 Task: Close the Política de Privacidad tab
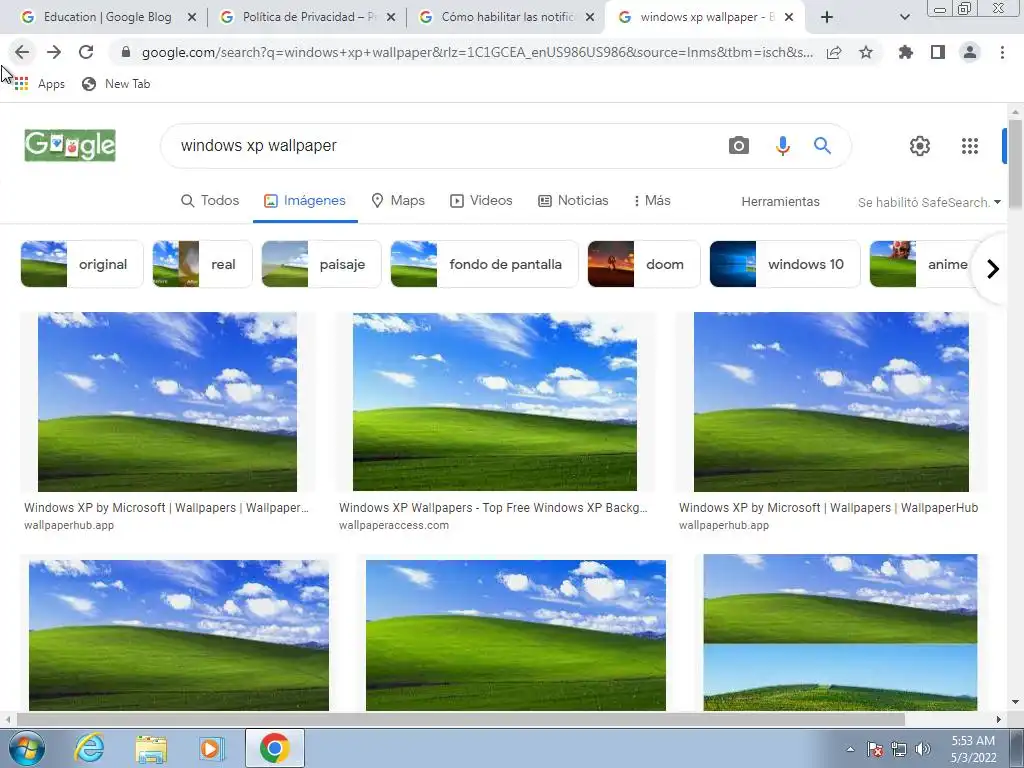[x=391, y=18]
